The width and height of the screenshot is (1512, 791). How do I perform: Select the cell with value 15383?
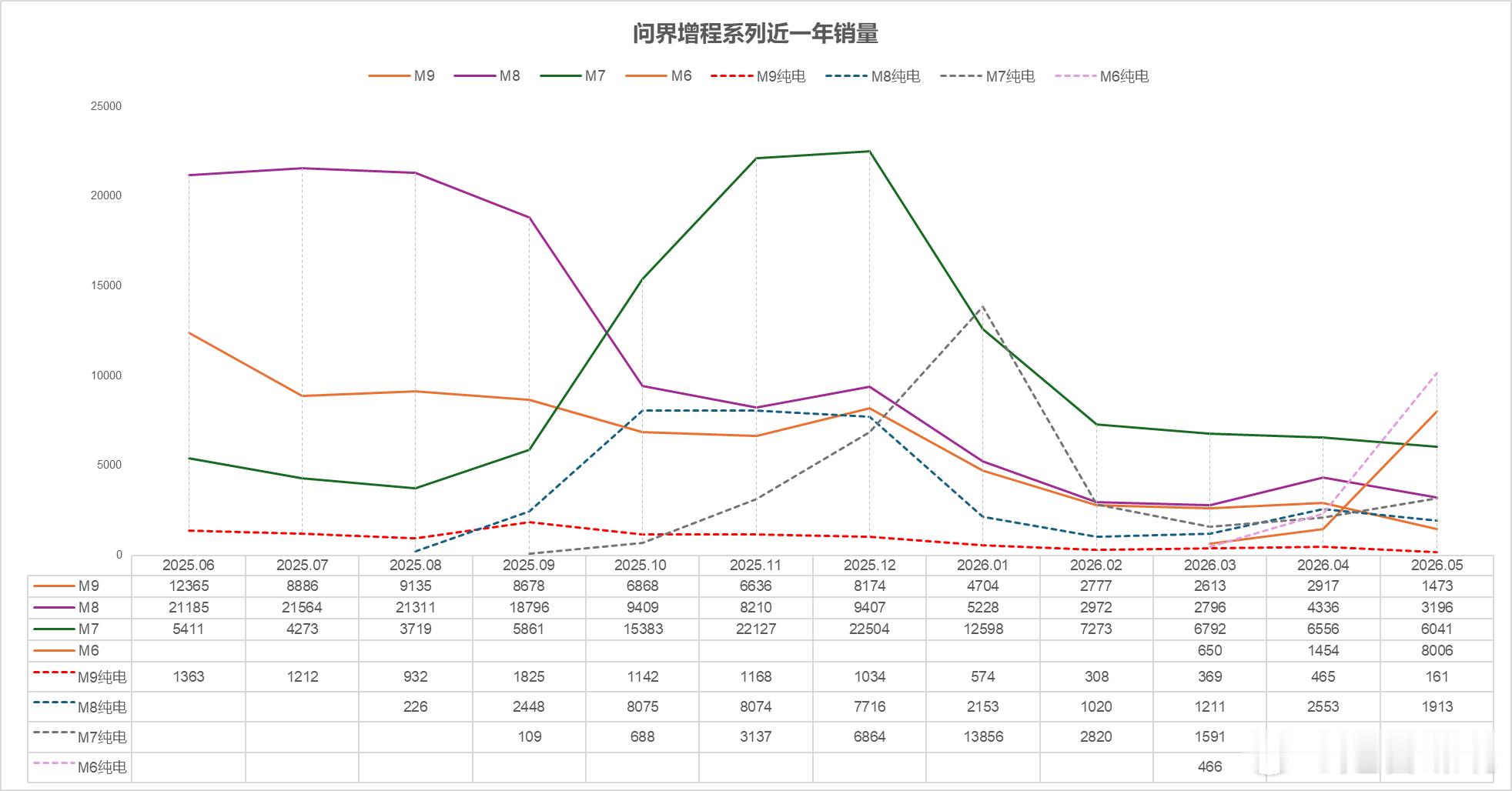(x=642, y=629)
